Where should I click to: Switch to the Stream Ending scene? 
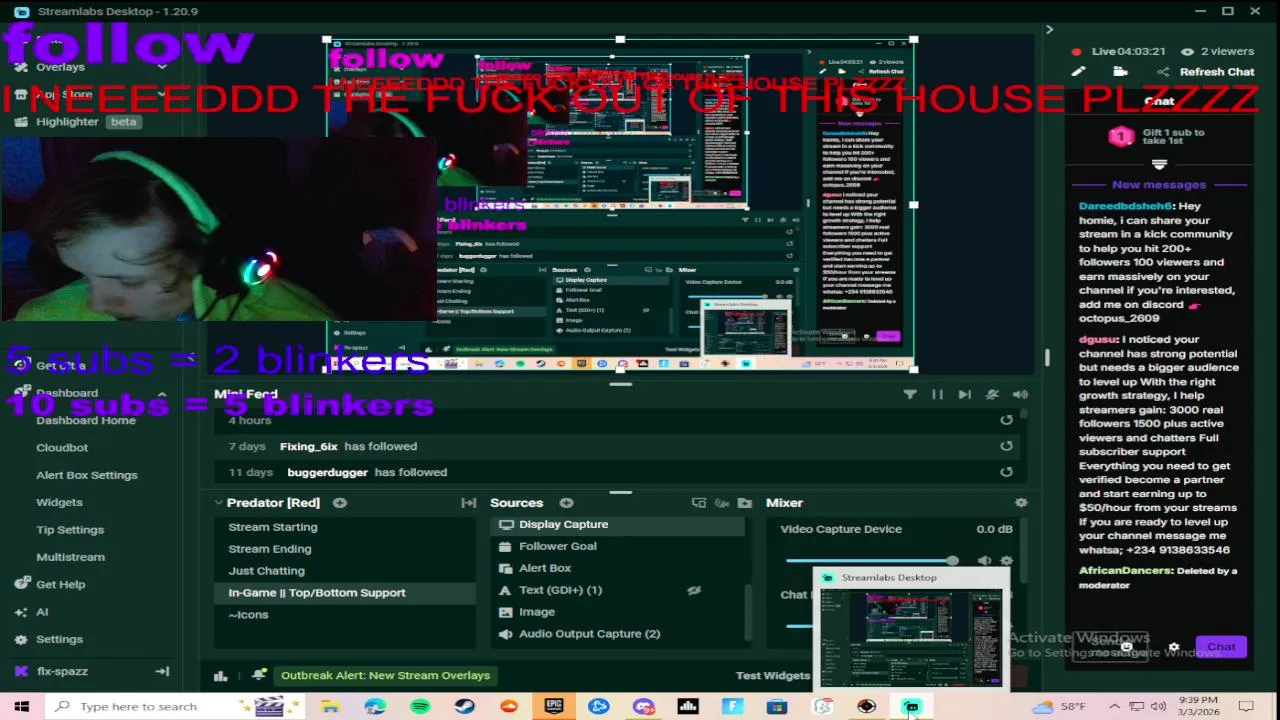tap(345, 549)
